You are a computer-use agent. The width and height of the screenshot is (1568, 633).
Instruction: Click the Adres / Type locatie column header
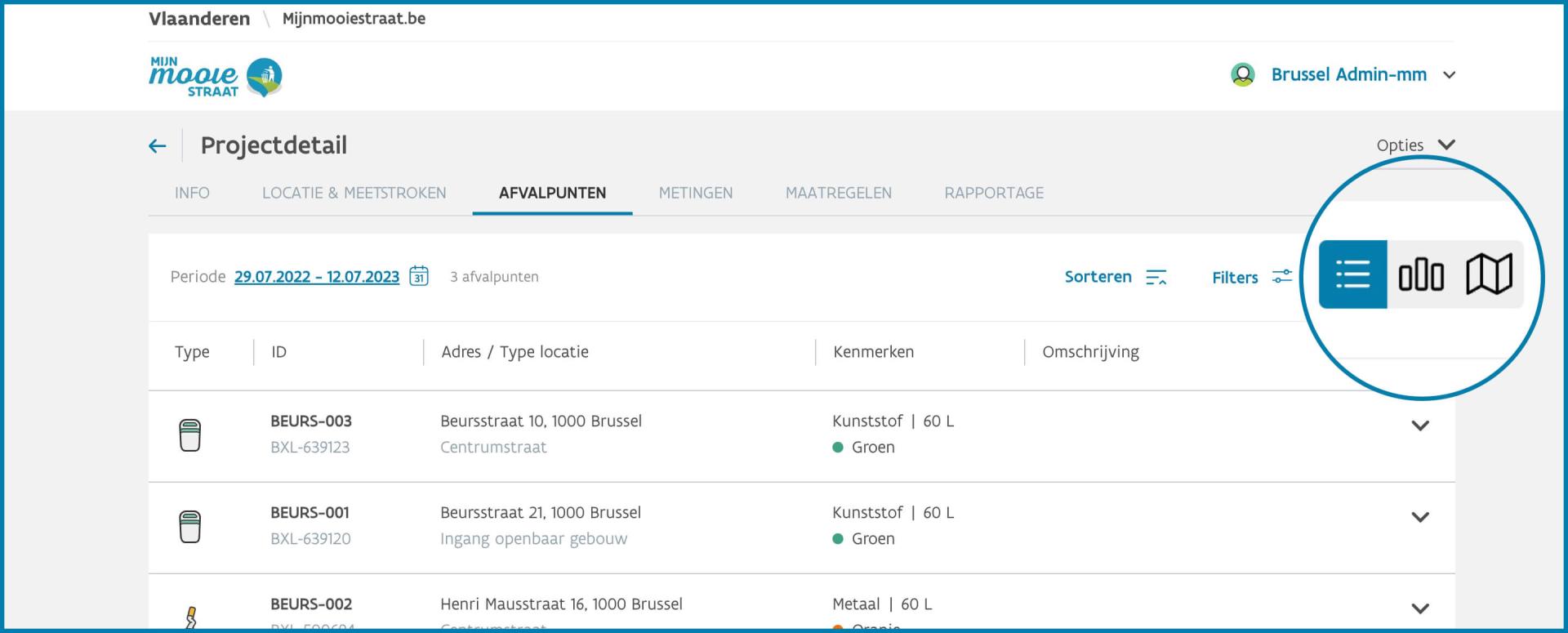[514, 352]
